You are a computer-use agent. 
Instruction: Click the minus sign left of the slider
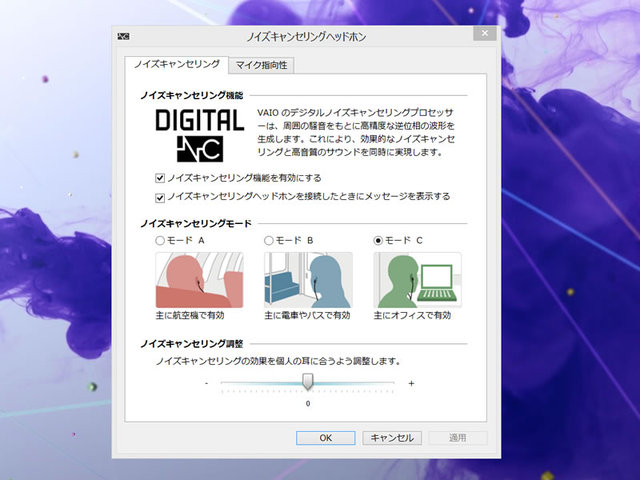(x=206, y=383)
